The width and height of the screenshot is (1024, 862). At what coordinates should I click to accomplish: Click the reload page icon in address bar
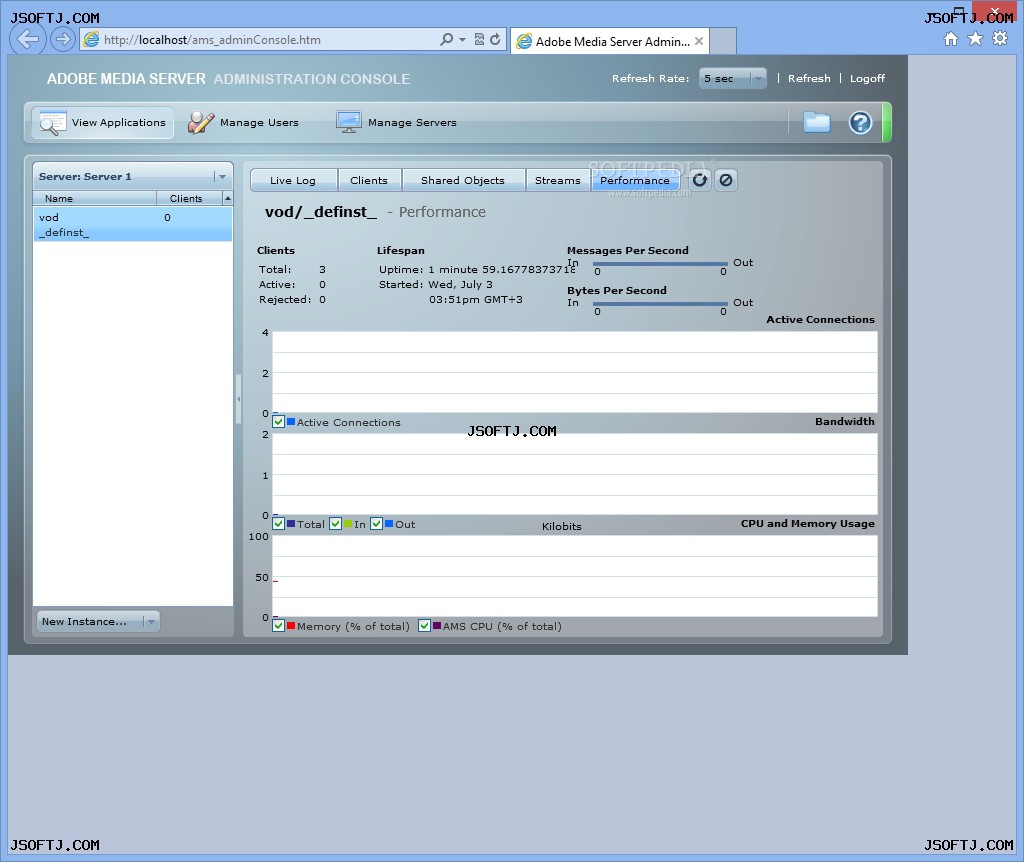click(x=496, y=39)
